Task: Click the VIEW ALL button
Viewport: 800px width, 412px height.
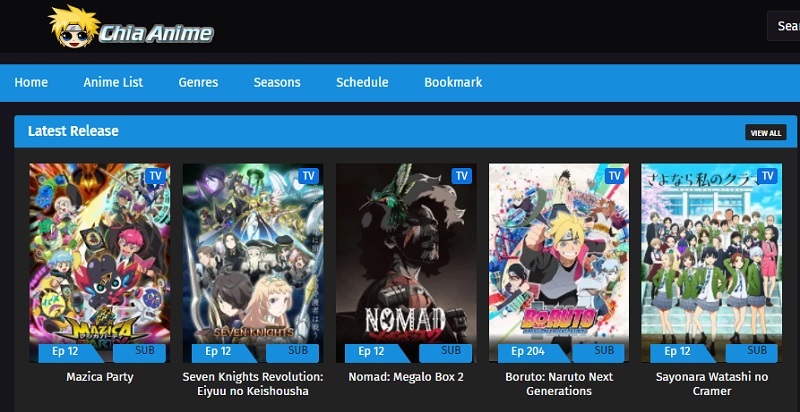Action: [x=766, y=133]
